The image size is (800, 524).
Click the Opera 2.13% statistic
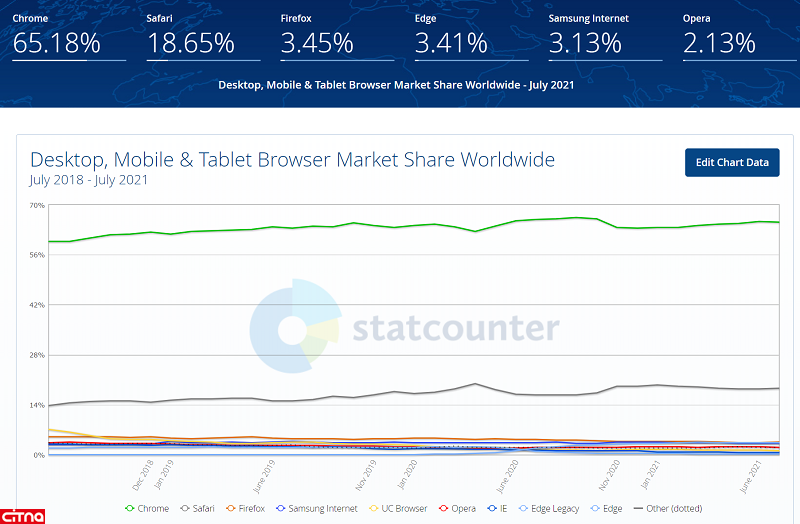click(719, 43)
